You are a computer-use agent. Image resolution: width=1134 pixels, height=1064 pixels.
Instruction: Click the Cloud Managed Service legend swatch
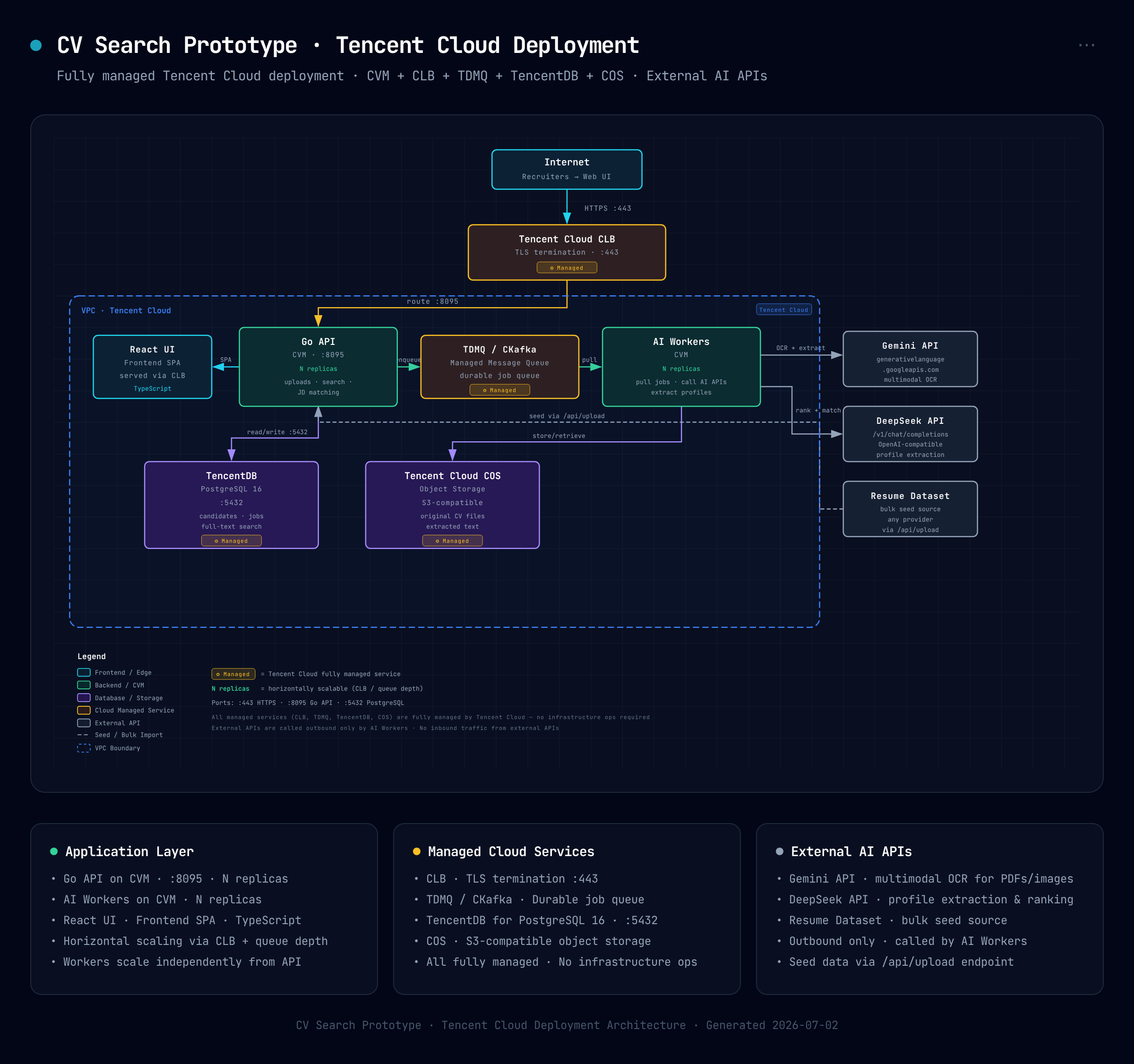(84, 710)
